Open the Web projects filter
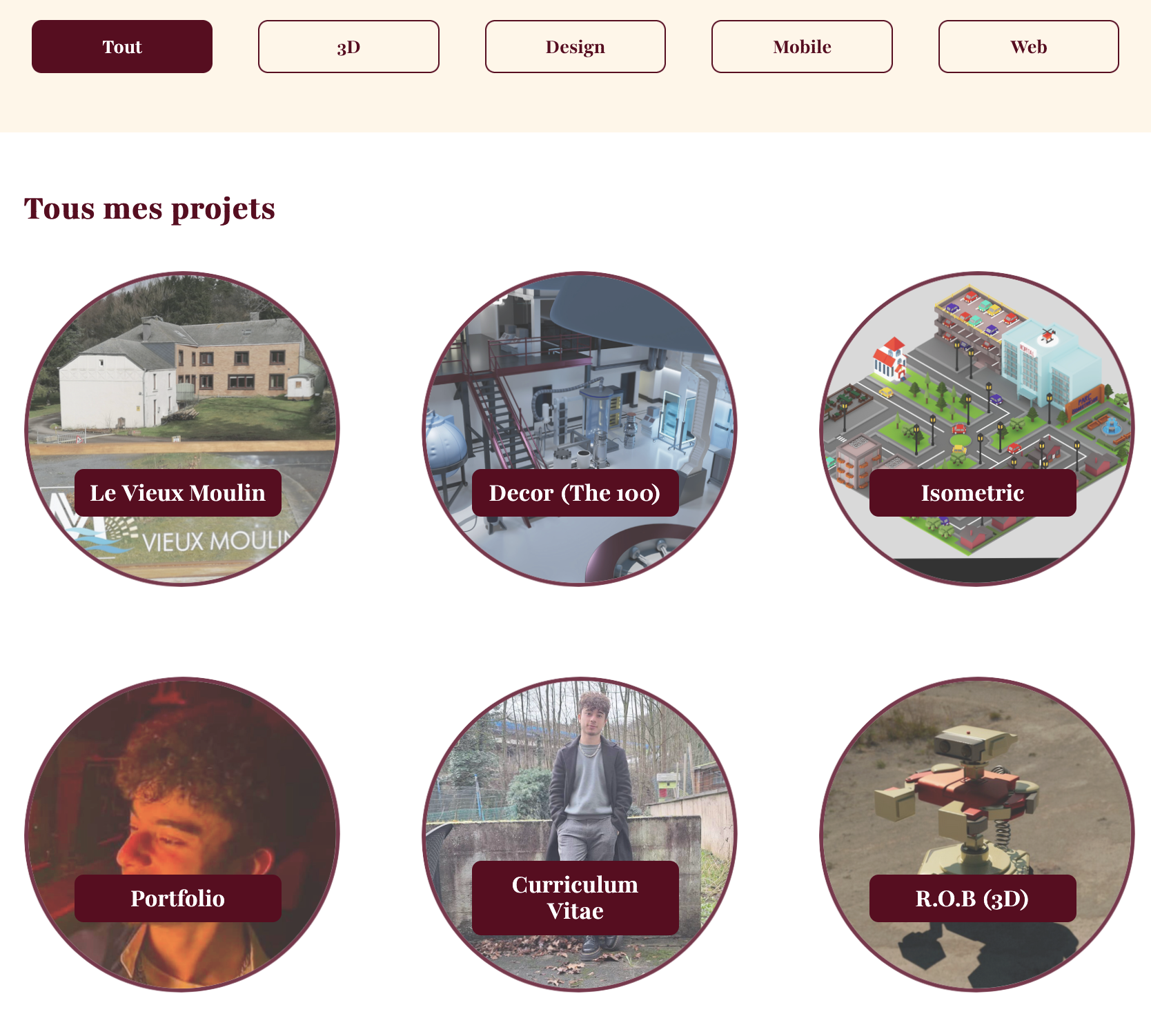Viewport: 1151px width, 1036px height. coord(1029,46)
